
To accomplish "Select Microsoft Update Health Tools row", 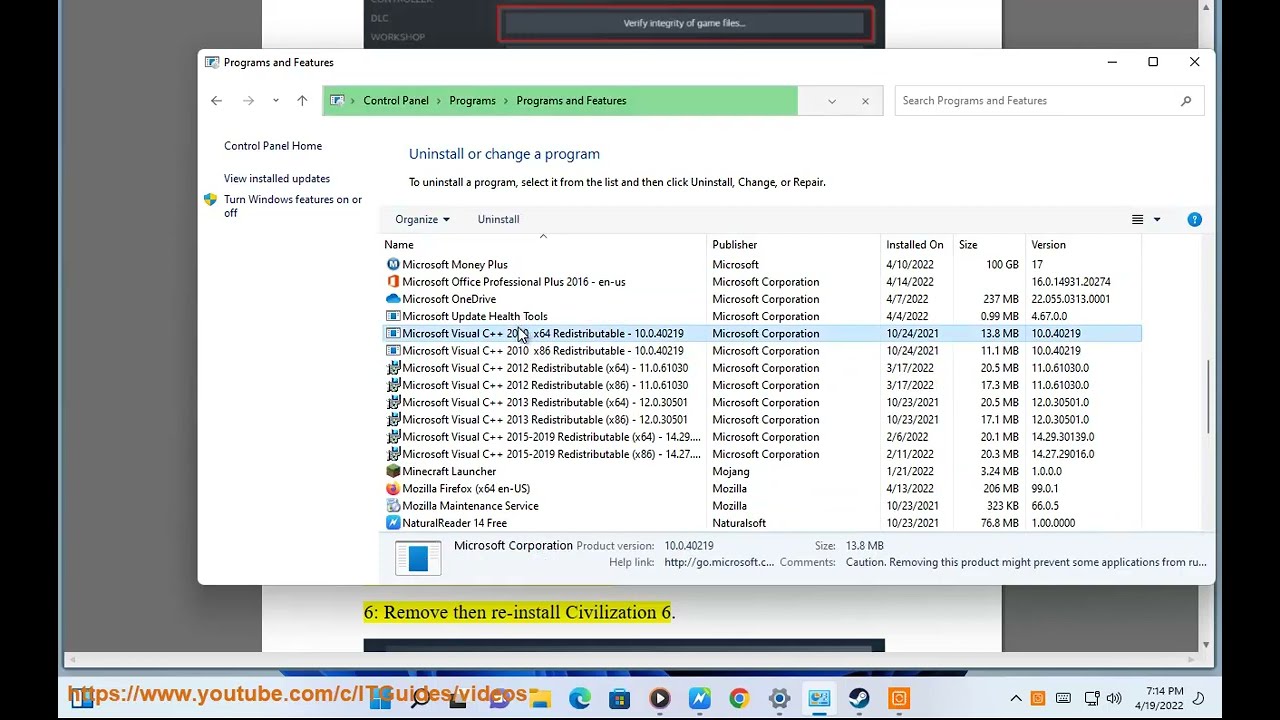I will click(x=762, y=316).
